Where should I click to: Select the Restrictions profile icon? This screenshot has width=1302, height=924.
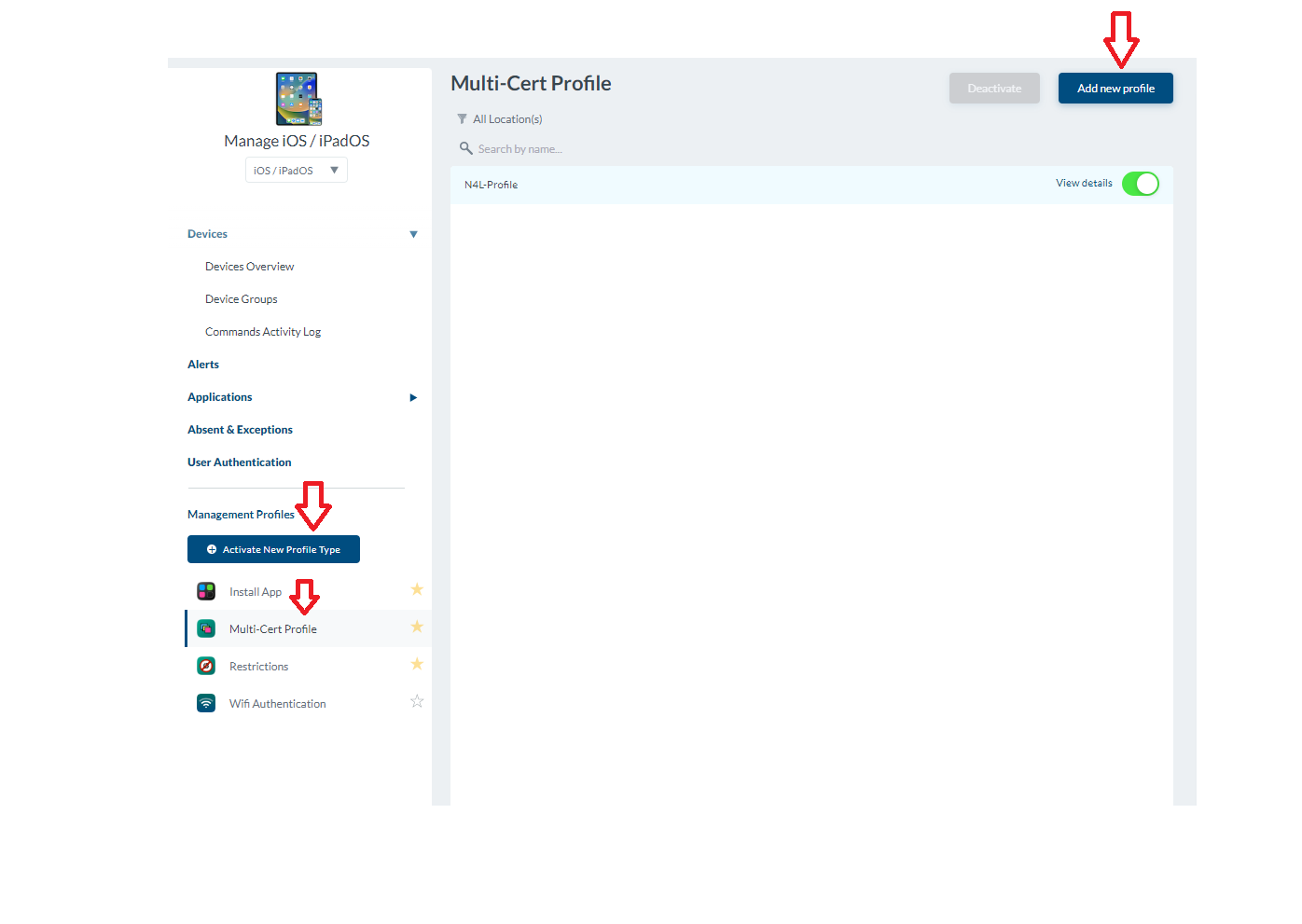click(x=205, y=665)
